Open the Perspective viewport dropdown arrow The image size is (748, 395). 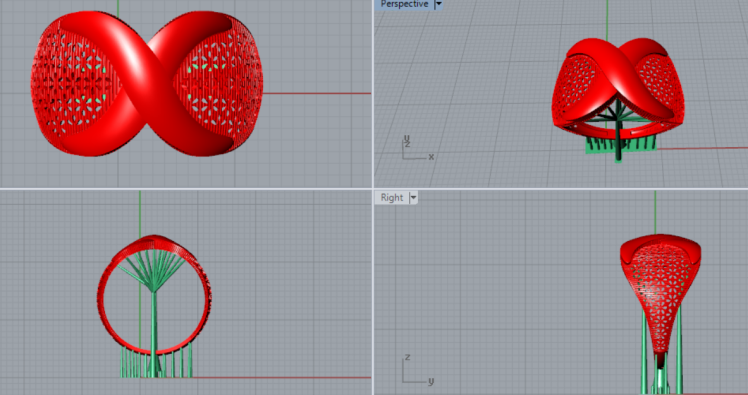point(438,4)
